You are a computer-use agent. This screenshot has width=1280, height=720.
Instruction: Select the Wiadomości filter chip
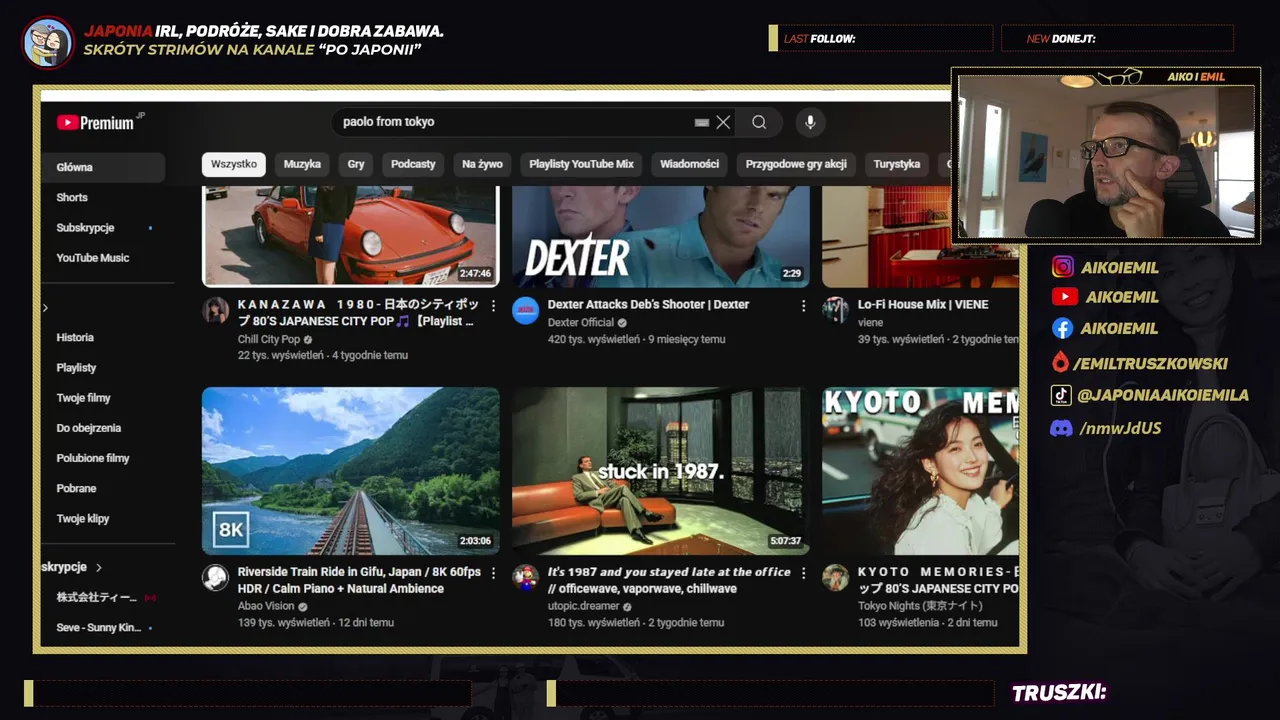tap(690, 164)
